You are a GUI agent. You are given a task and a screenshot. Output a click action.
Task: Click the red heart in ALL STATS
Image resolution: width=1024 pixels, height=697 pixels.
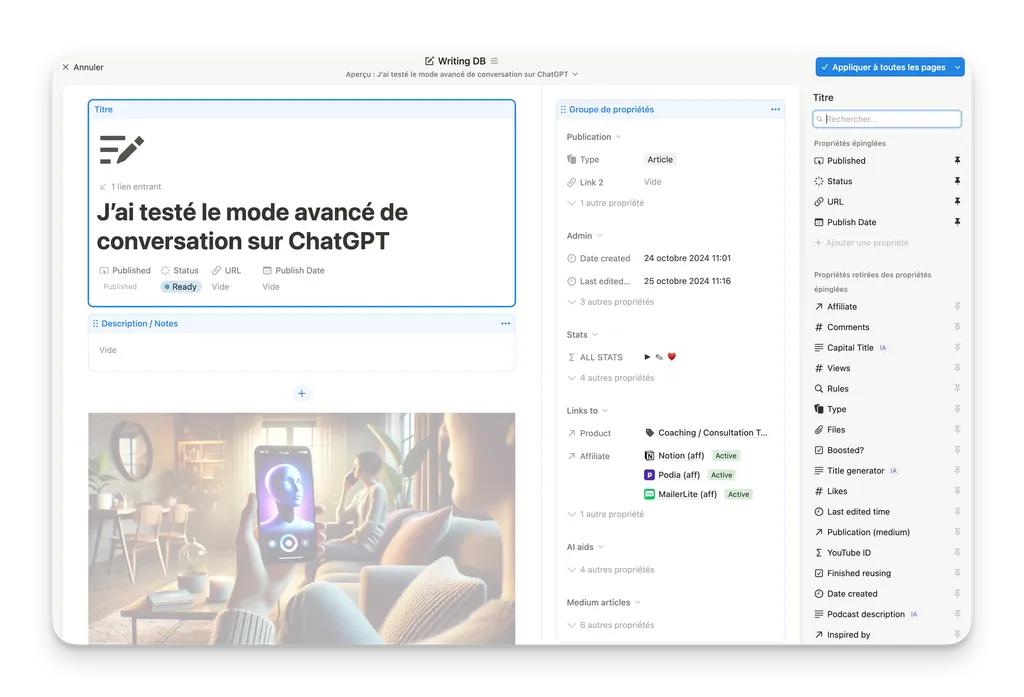672,357
